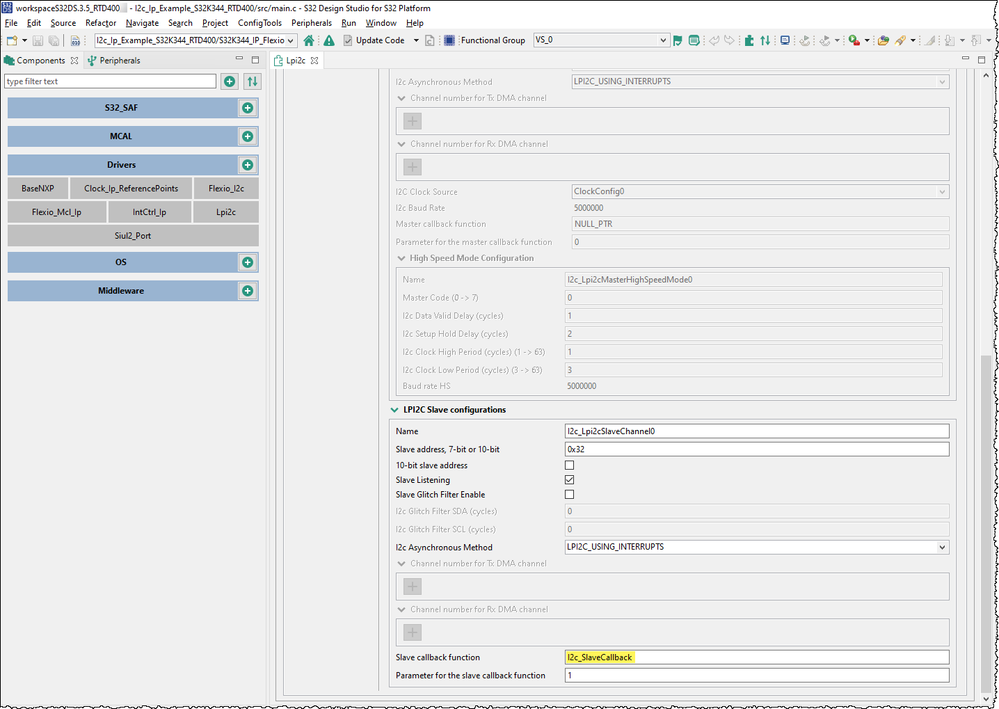
Task: Open the Run menu
Action: click(x=349, y=23)
